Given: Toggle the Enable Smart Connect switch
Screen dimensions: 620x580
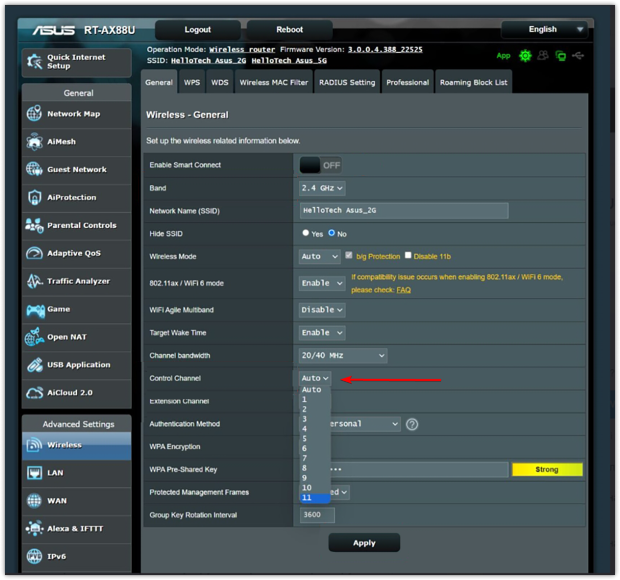Looking at the screenshot, I should (321, 165).
